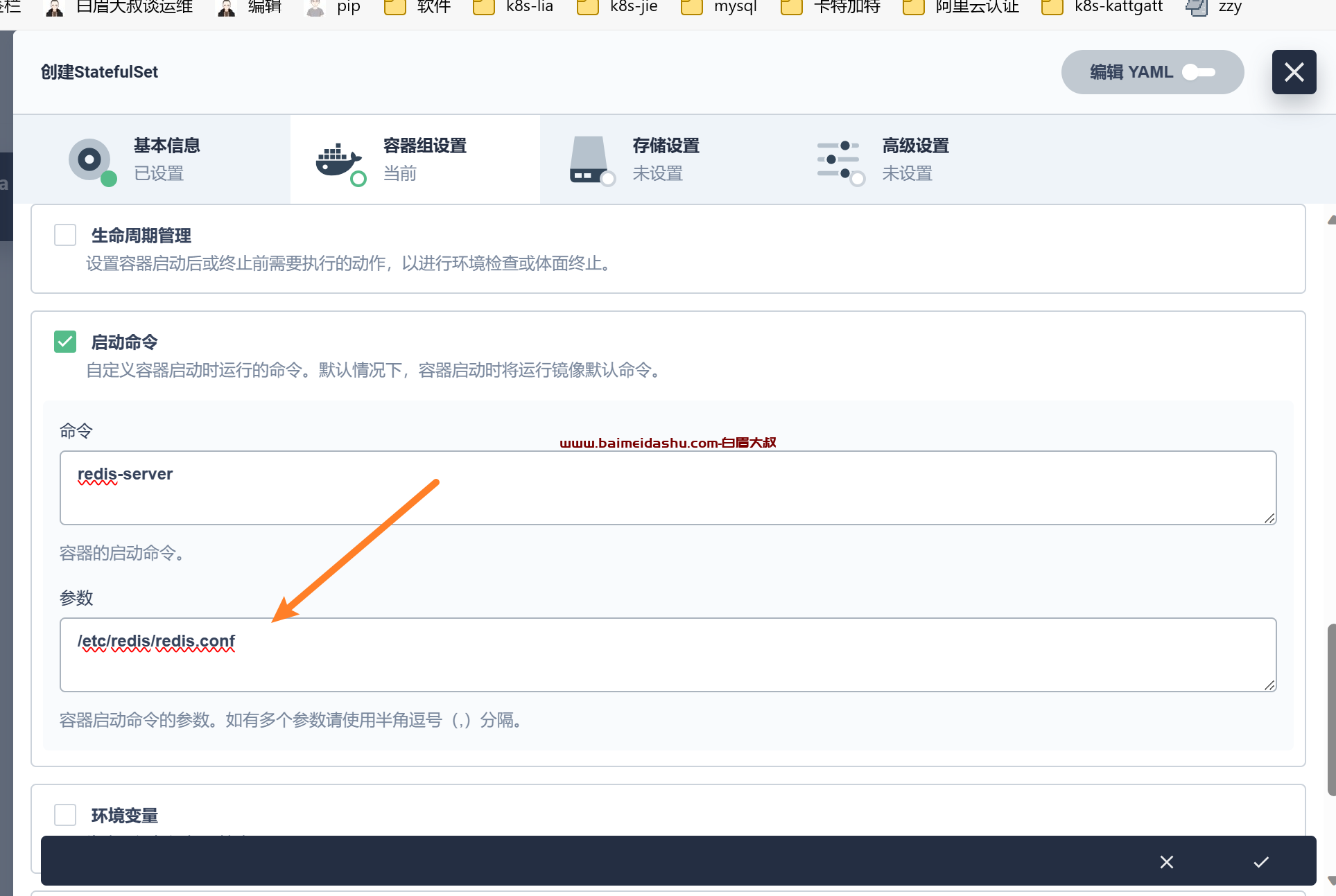Open the pip bookmark

pyautogui.click(x=334, y=7)
